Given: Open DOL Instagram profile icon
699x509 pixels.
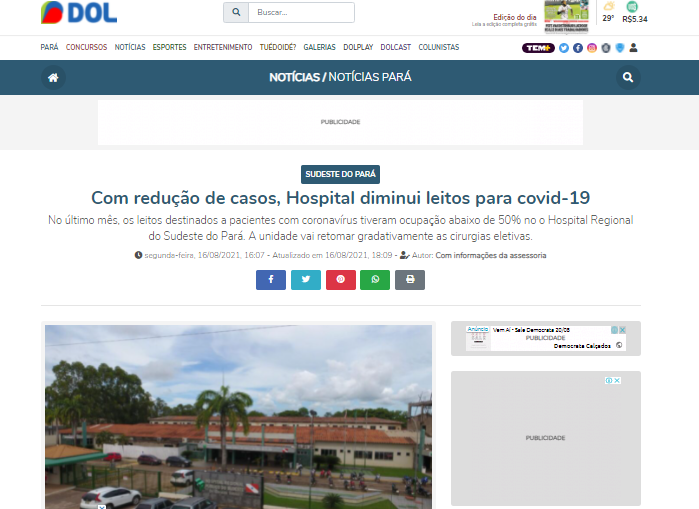Looking at the screenshot, I should click(592, 48).
